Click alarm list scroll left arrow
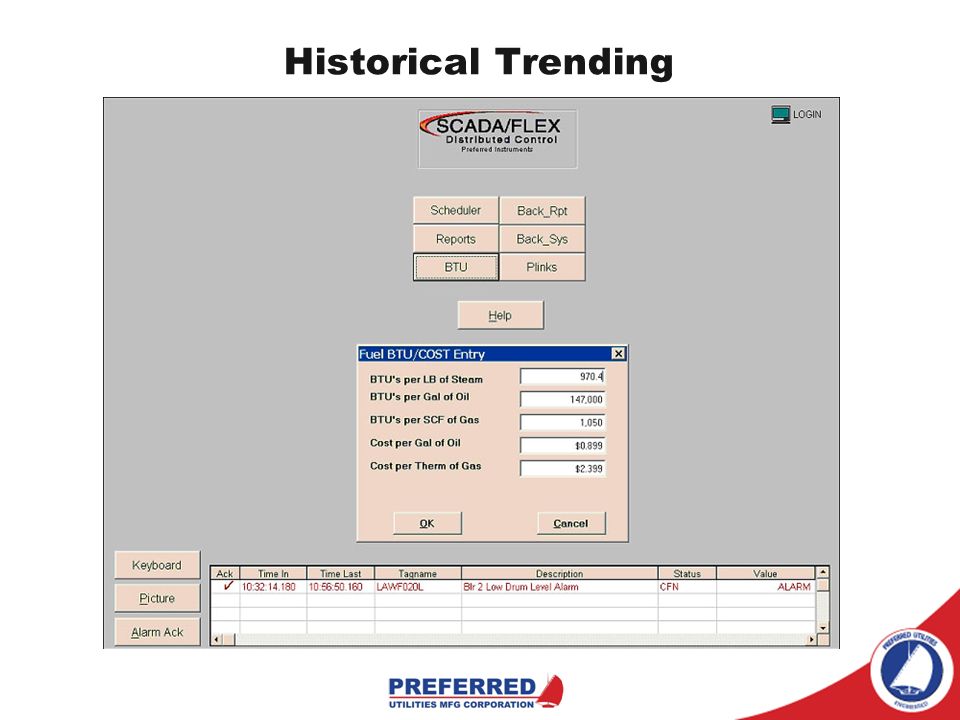 click(x=217, y=640)
